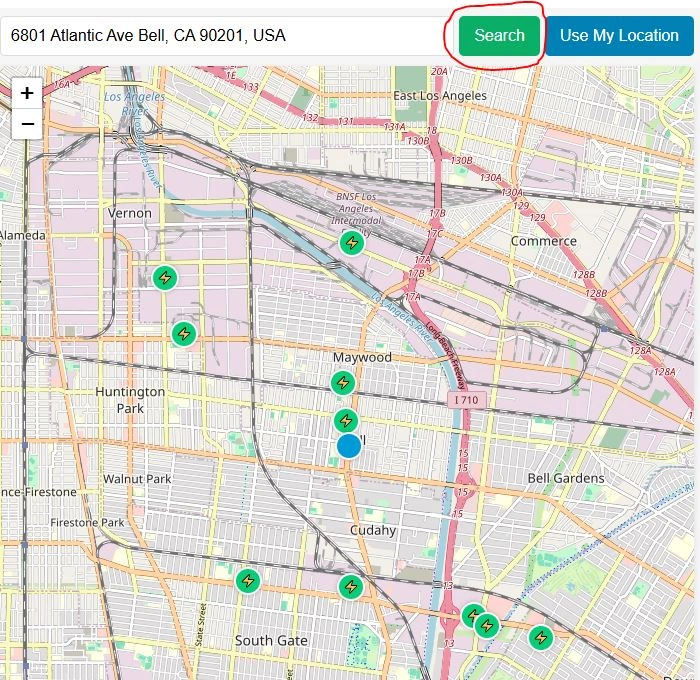Open the right marker of the overlapping pair near I-710

point(487,626)
